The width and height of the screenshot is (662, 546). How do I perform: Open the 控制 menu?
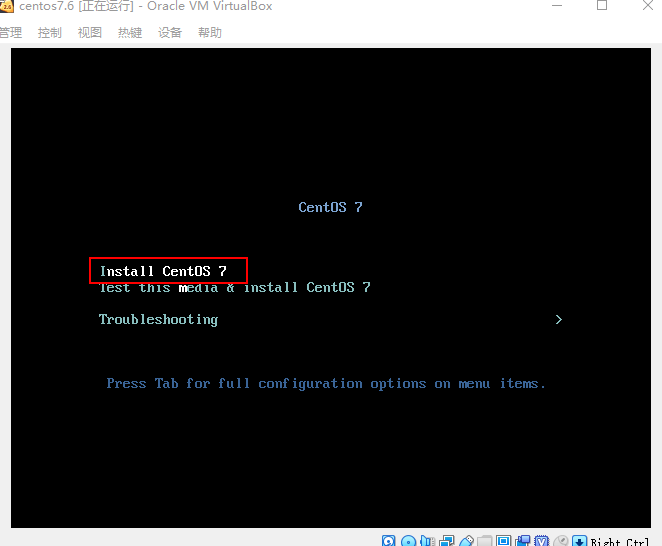[50, 33]
